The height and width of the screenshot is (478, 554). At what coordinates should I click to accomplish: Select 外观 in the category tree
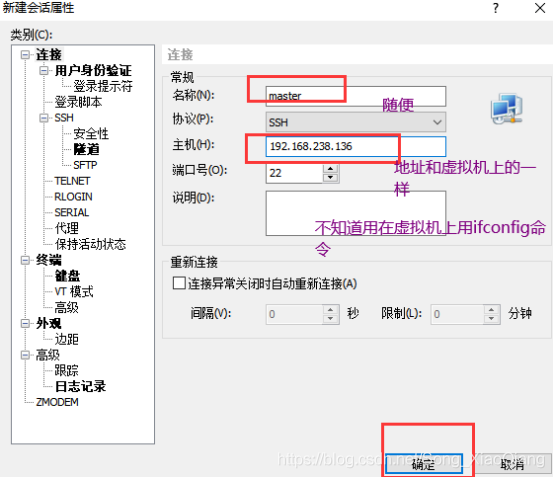click(49, 323)
